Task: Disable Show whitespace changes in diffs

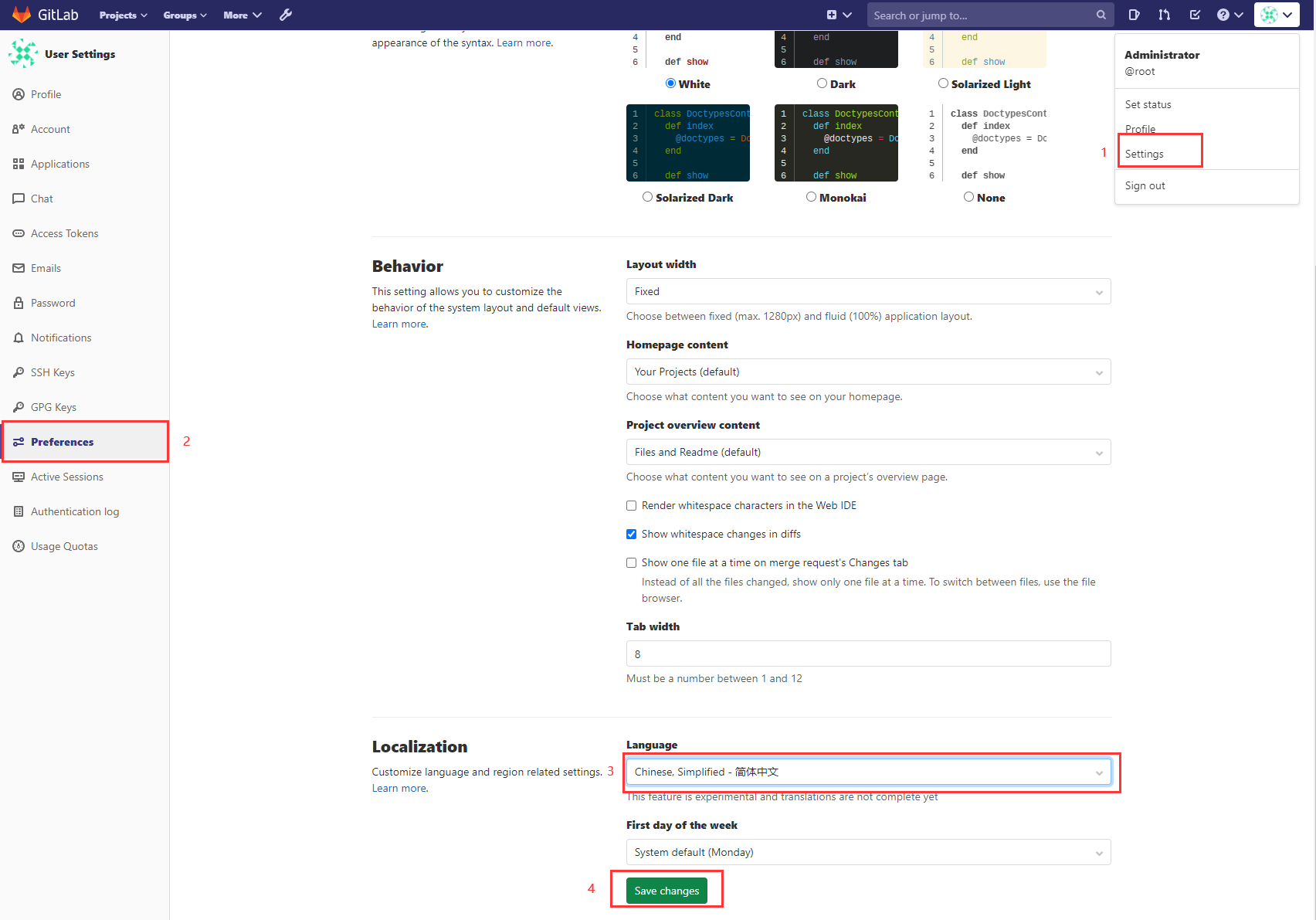Action: (x=631, y=534)
